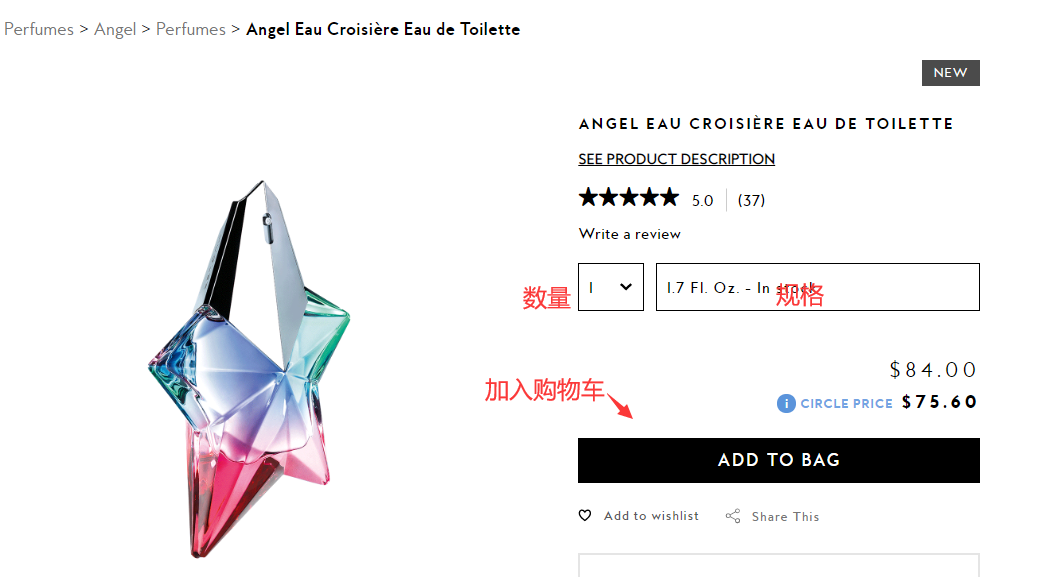This screenshot has height=577, width=1060.
Task: Click the heart icon beside Add to wishlist
Action: click(x=585, y=516)
